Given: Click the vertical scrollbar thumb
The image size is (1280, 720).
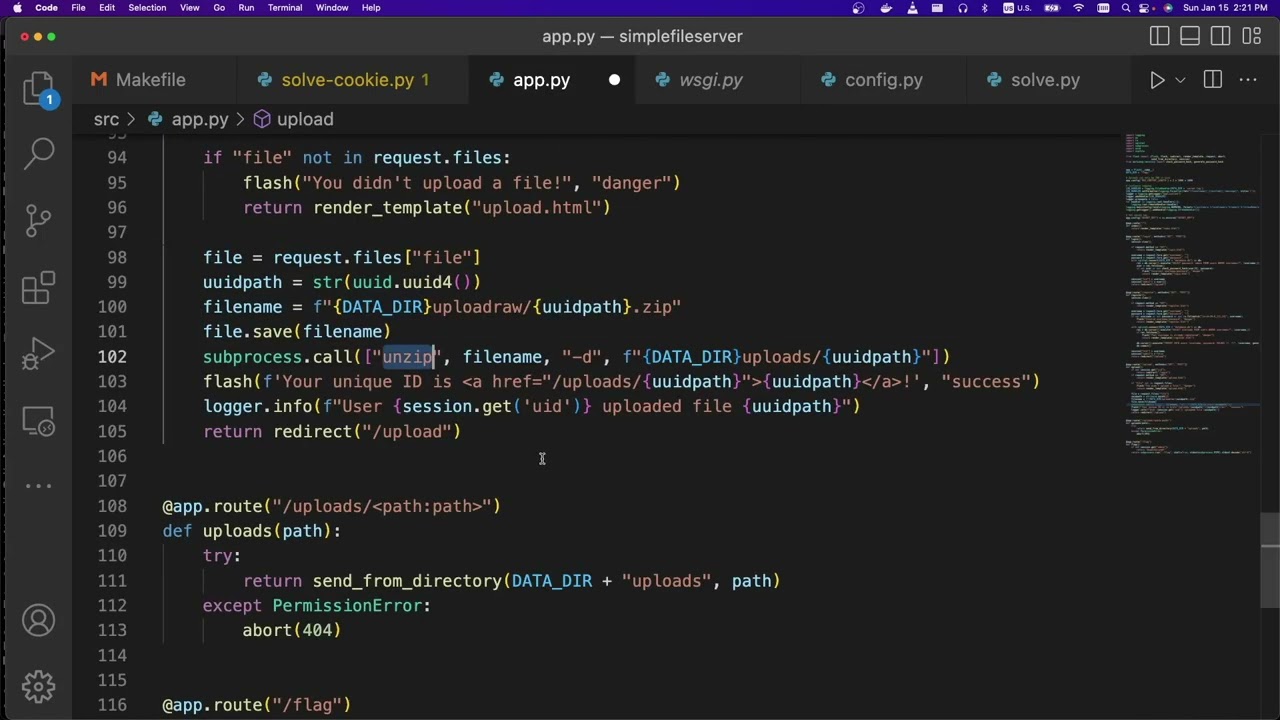Looking at the screenshot, I should 1270,562.
